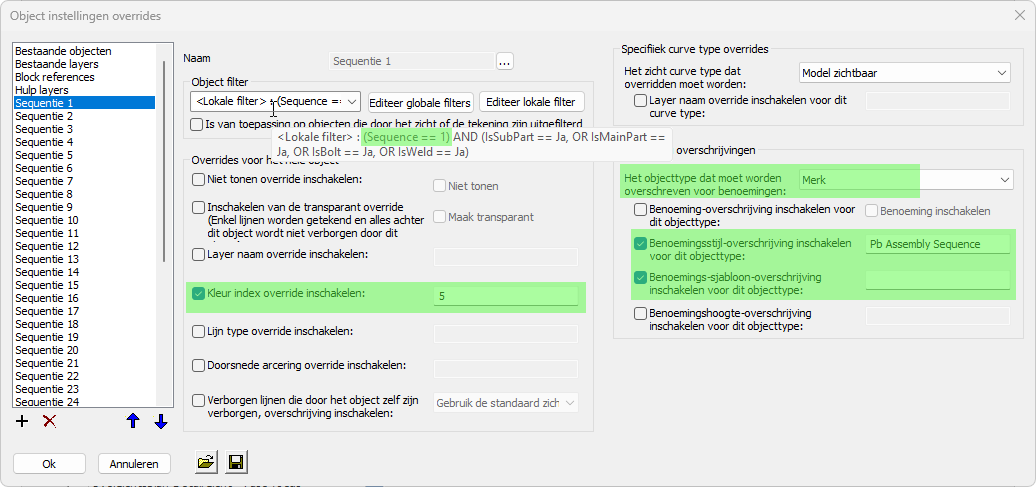Enable the Niet tonen override checkbox
Screen dimensions: 1036x487
point(198,179)
